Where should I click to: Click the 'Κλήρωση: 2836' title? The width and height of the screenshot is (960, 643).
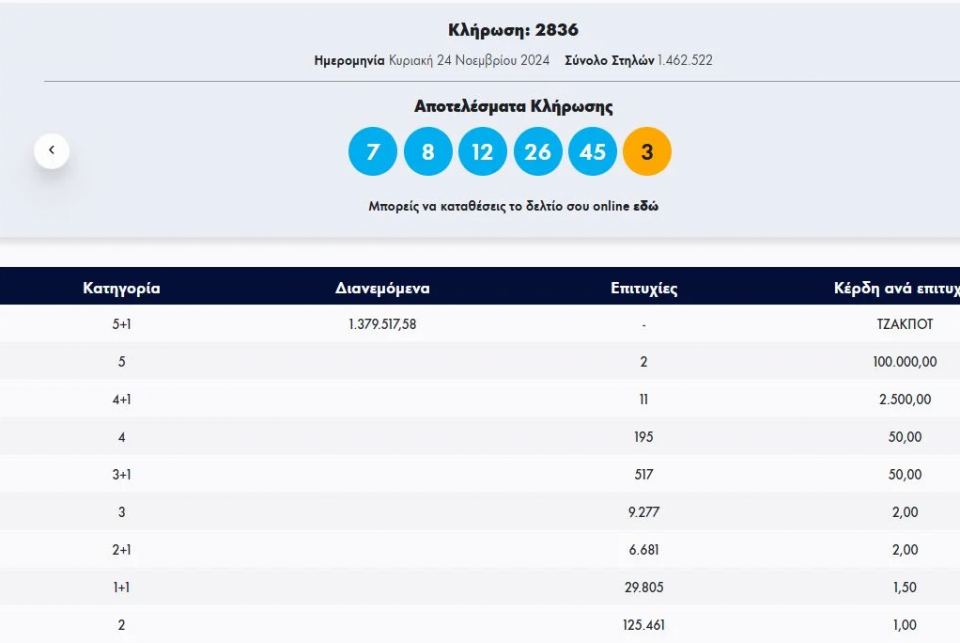[x=513, y=30]
